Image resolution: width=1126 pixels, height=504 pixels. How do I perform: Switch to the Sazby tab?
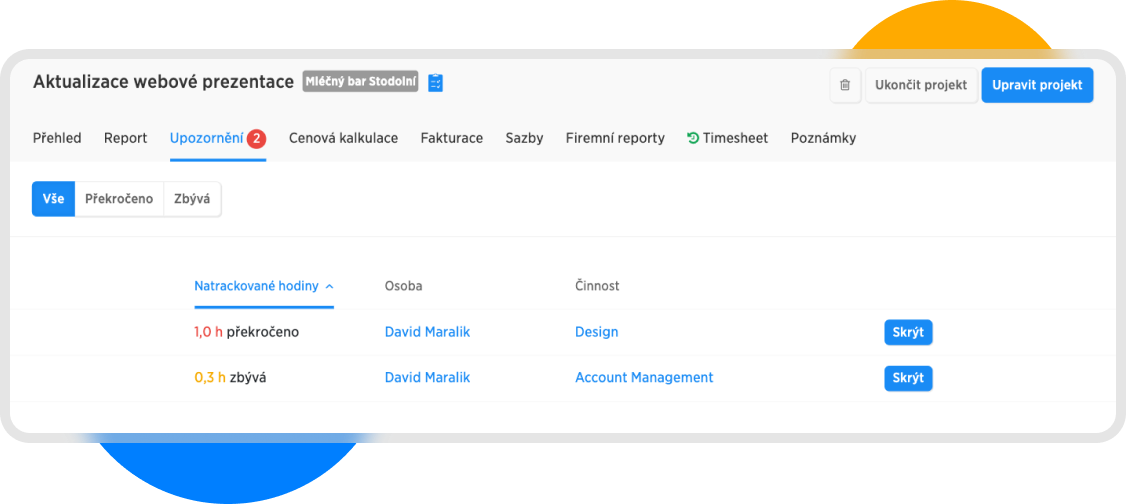pyautogui.click(x=524, y=139)
